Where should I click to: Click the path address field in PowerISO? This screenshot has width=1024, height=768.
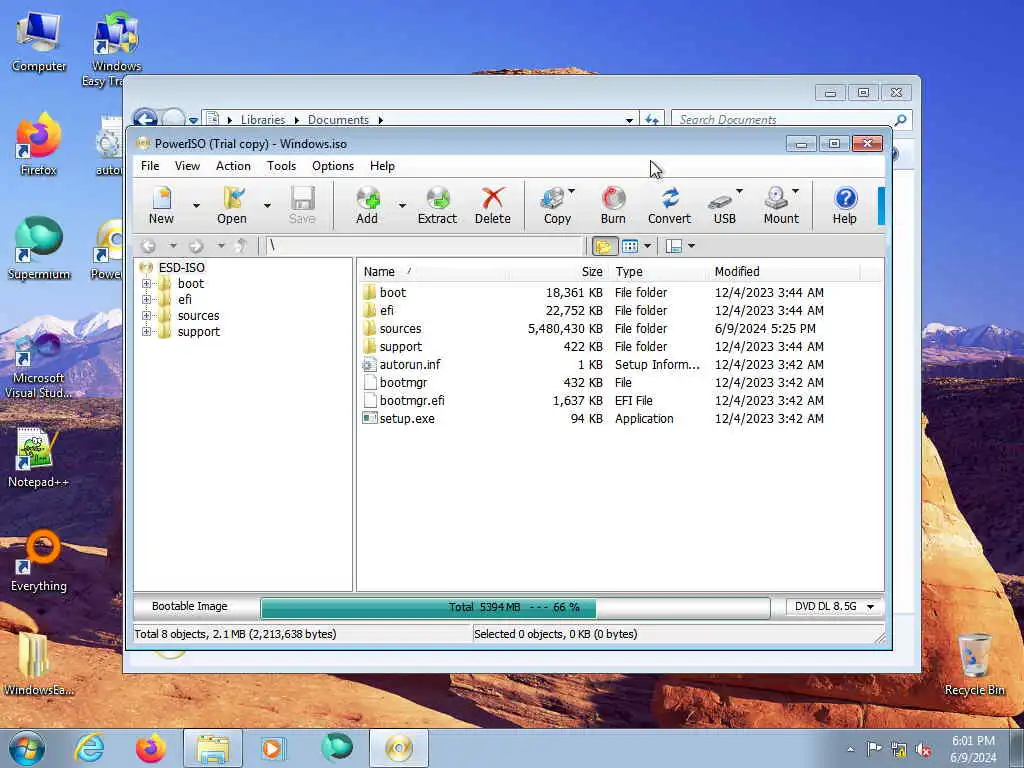(x=424, y=246)
